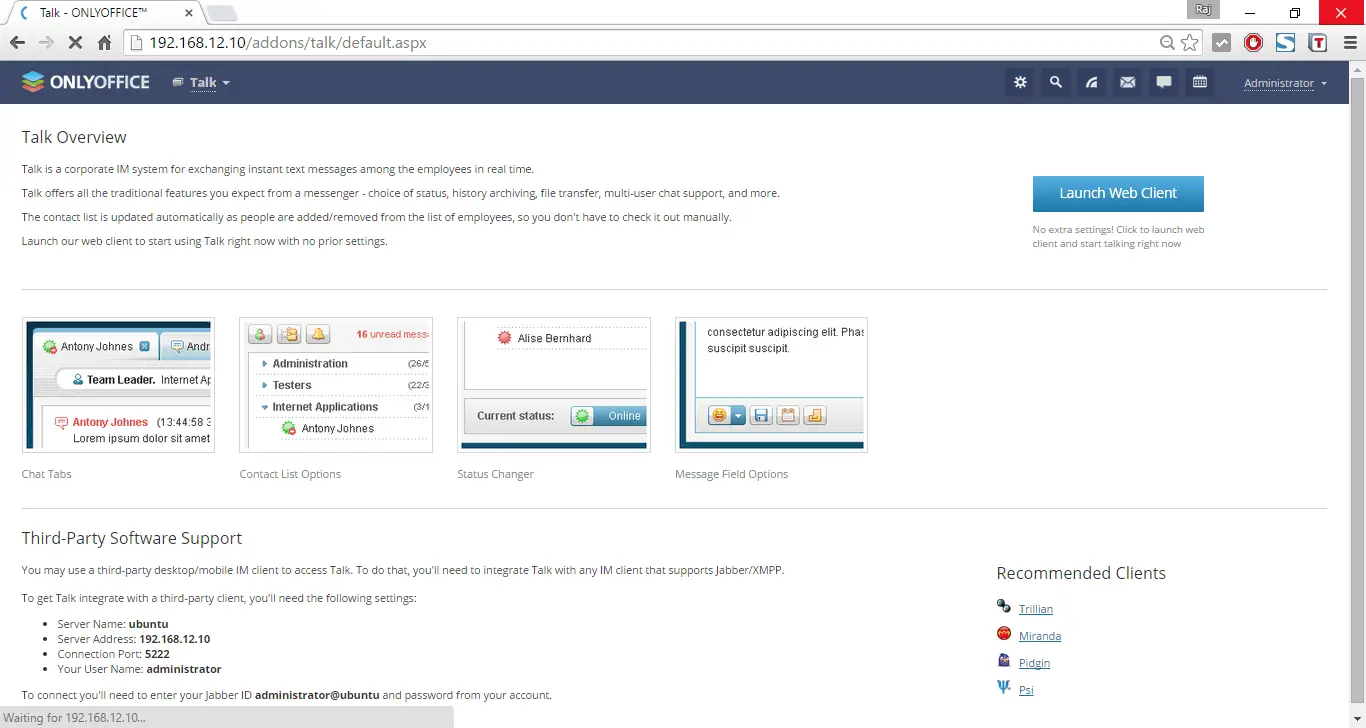Open the Pidgin link
Viewport: 1366px width, 728px height.
pos(1034,663)
